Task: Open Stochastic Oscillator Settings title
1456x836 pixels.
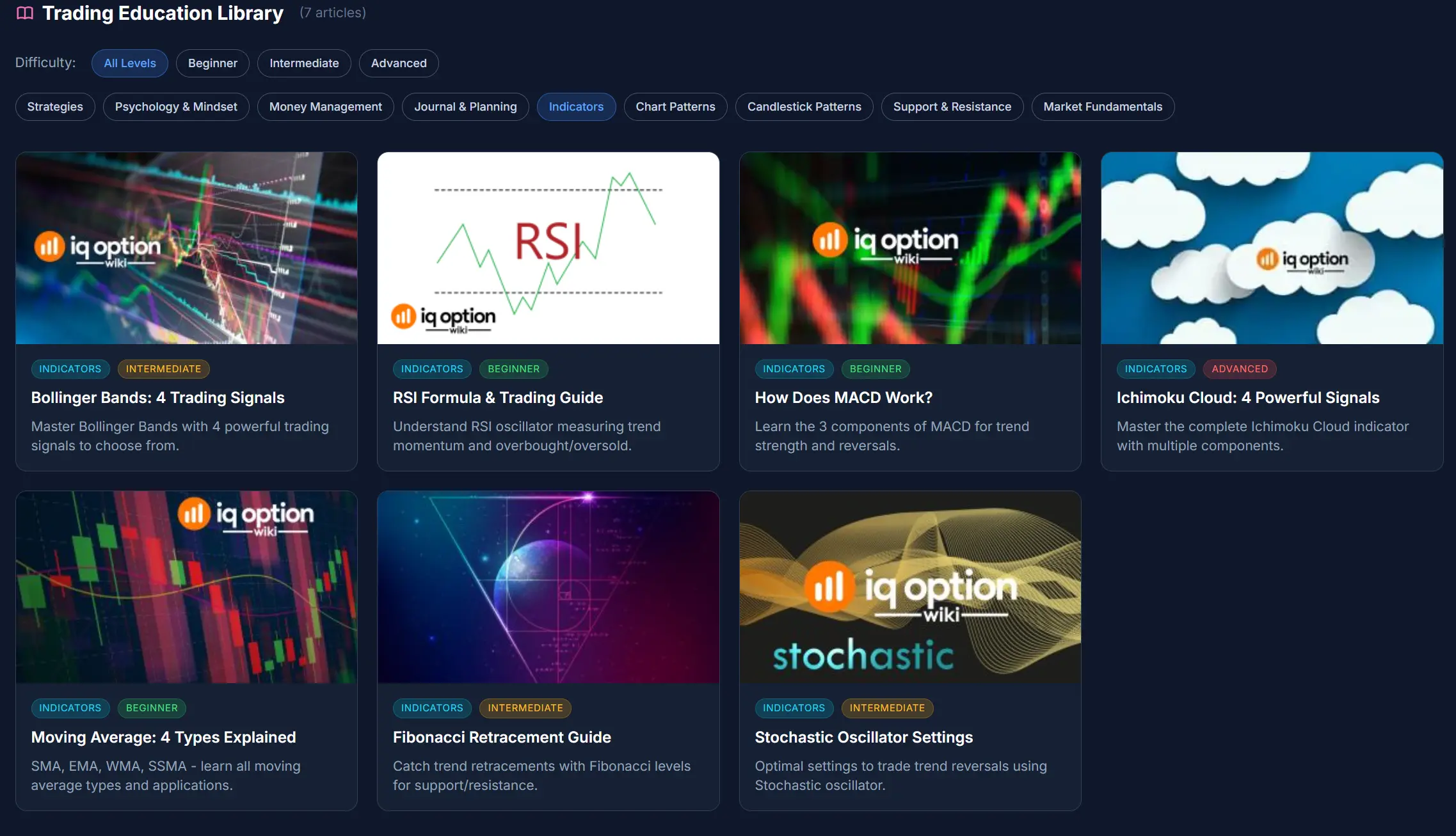Action: [863, 737]
